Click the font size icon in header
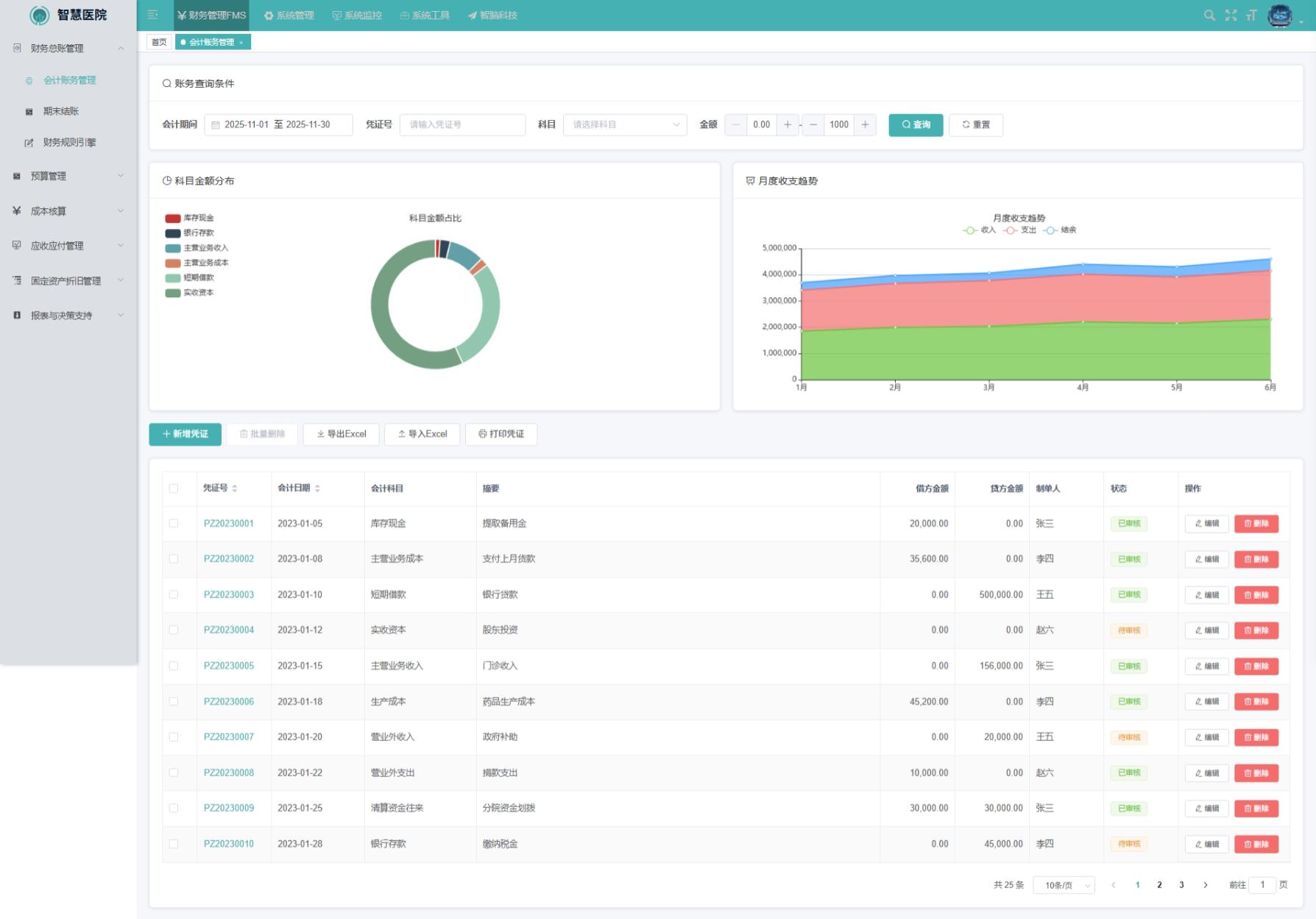 (1251, 15)
